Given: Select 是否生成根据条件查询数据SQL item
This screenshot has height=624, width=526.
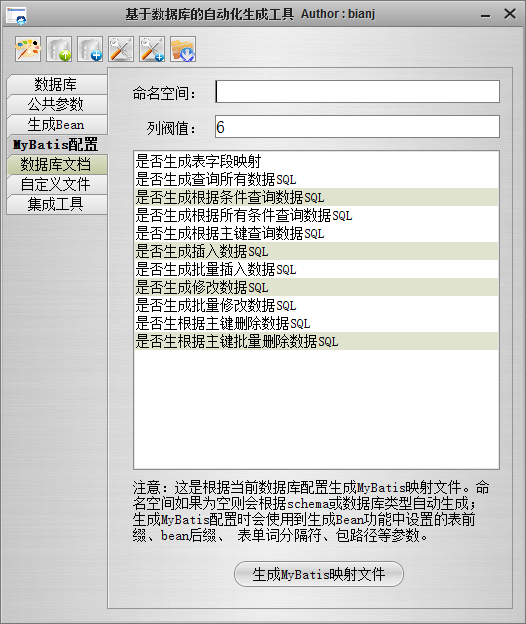Looking at the screenshot, I should pos(316,197).
